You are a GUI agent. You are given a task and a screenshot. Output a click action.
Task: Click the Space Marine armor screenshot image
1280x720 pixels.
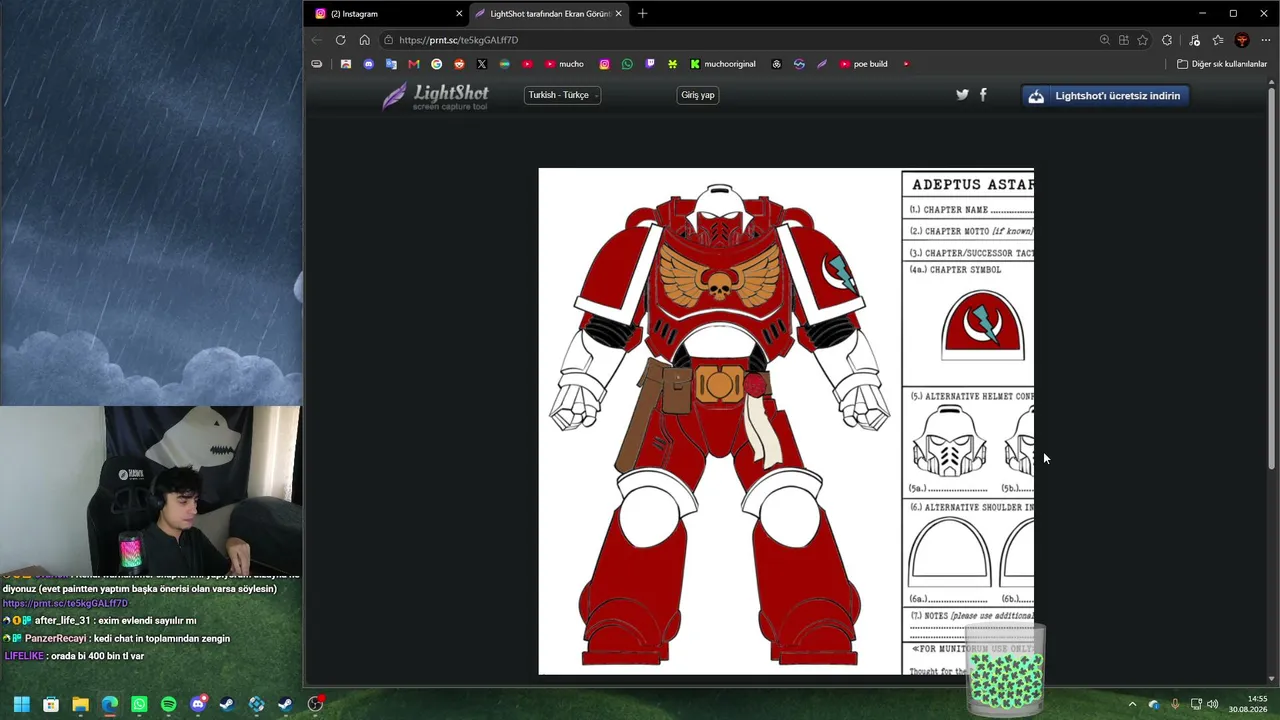[786, 421]
